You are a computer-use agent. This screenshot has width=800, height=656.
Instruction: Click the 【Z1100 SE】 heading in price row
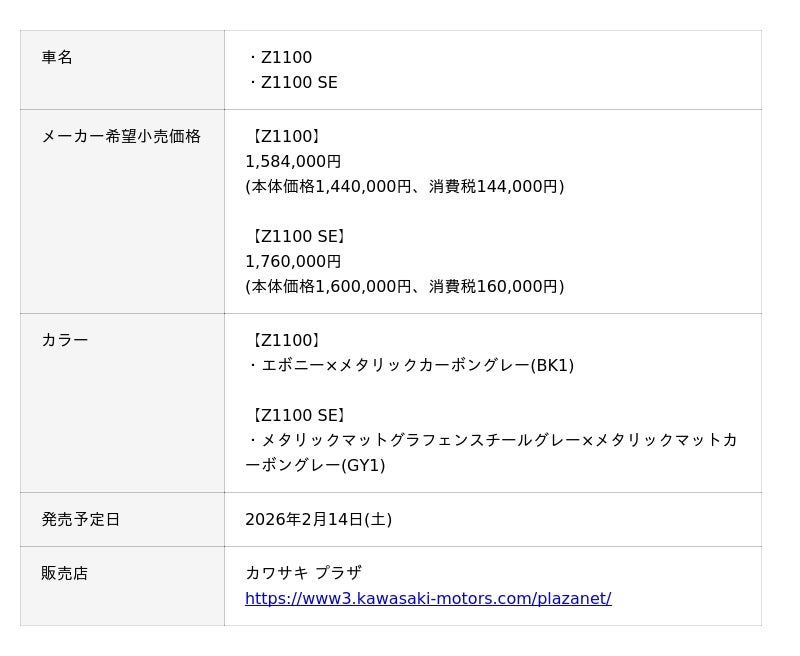pos(297,237)
